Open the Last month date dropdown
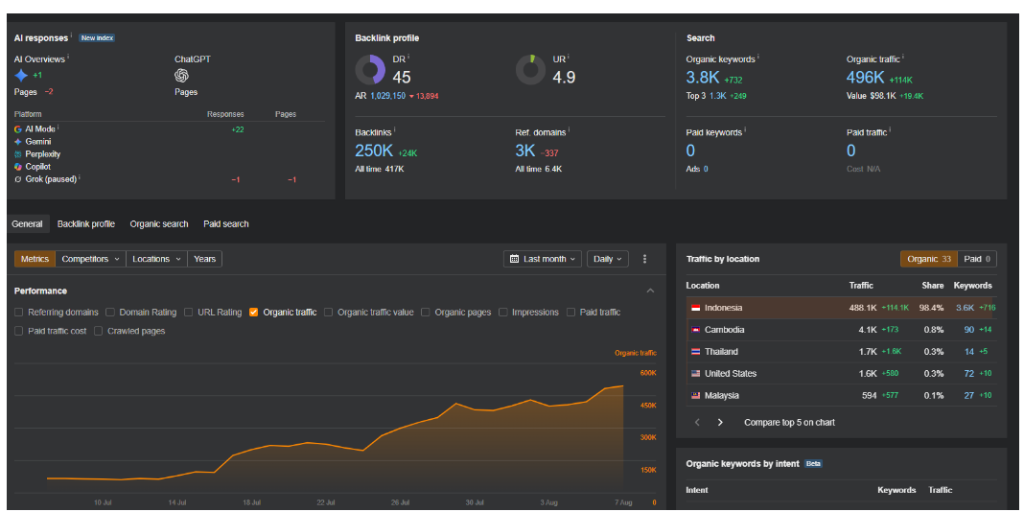This screenshot has height=515, width=1024. (542, 259)
